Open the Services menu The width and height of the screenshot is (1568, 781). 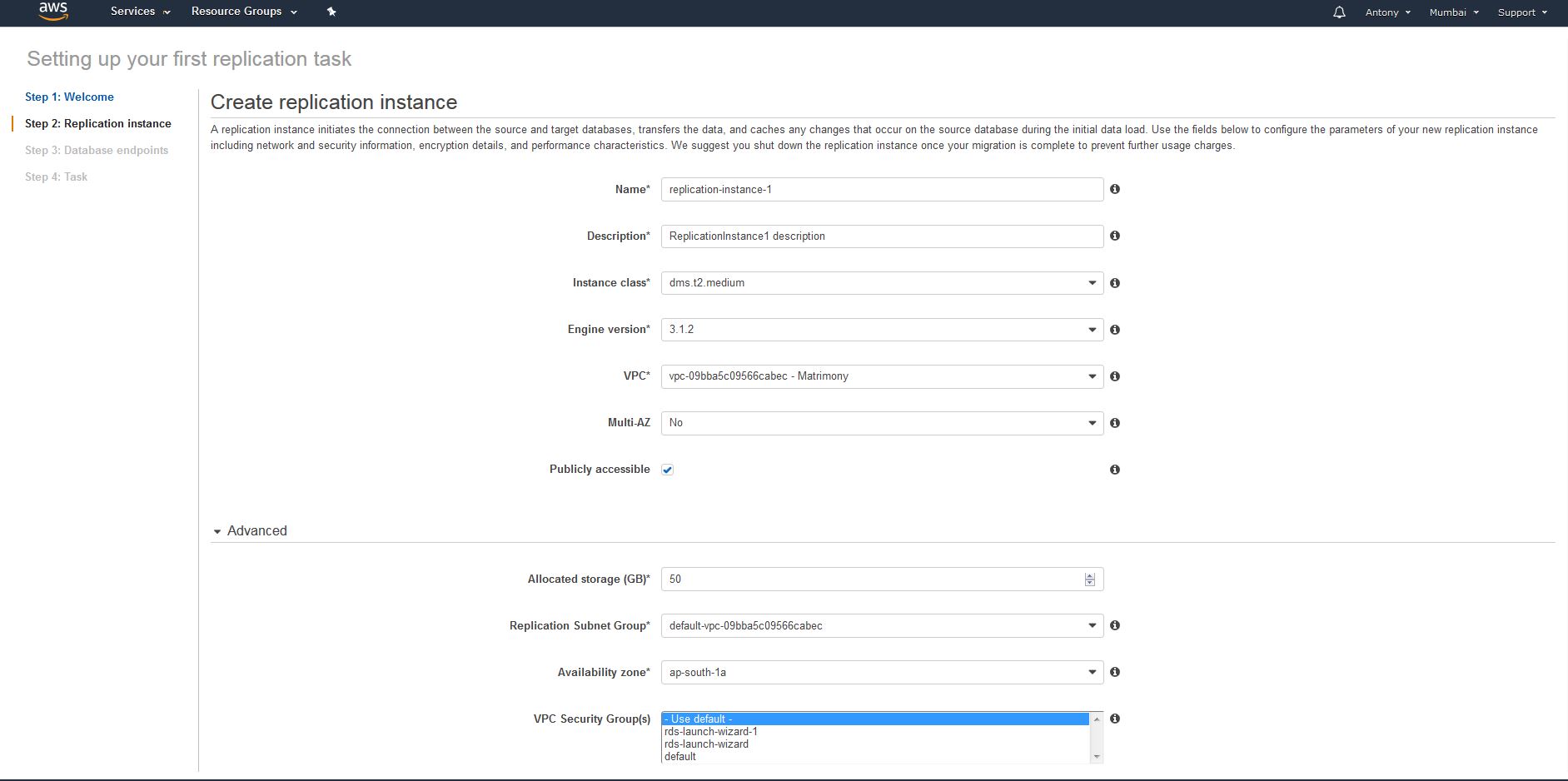(140, 12)
